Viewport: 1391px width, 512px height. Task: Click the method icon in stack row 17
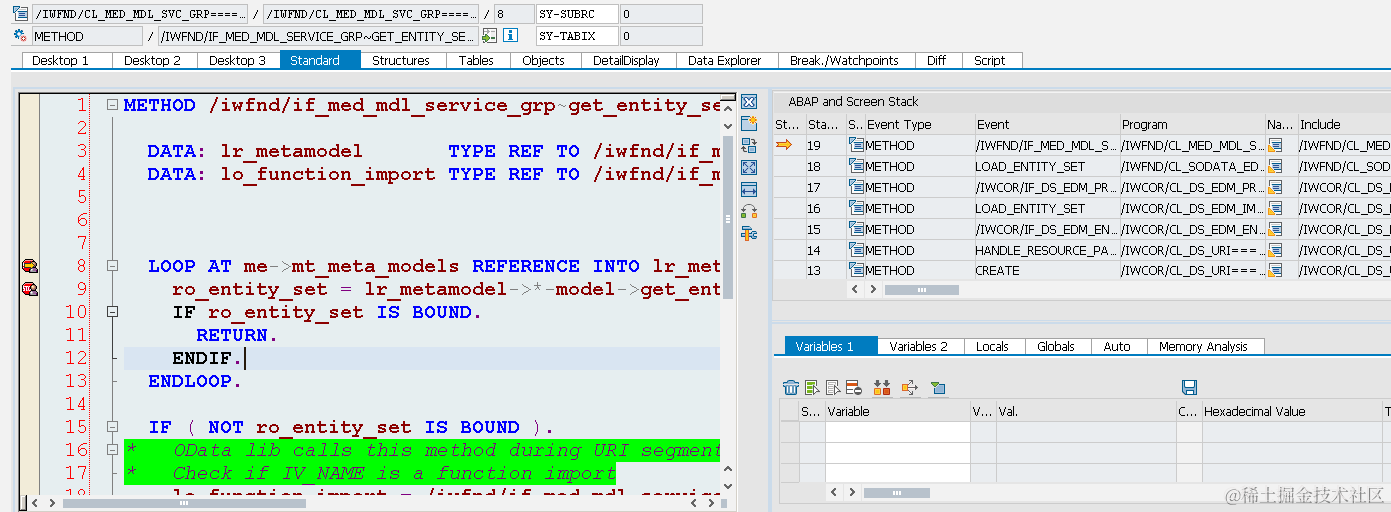point(856,188)
